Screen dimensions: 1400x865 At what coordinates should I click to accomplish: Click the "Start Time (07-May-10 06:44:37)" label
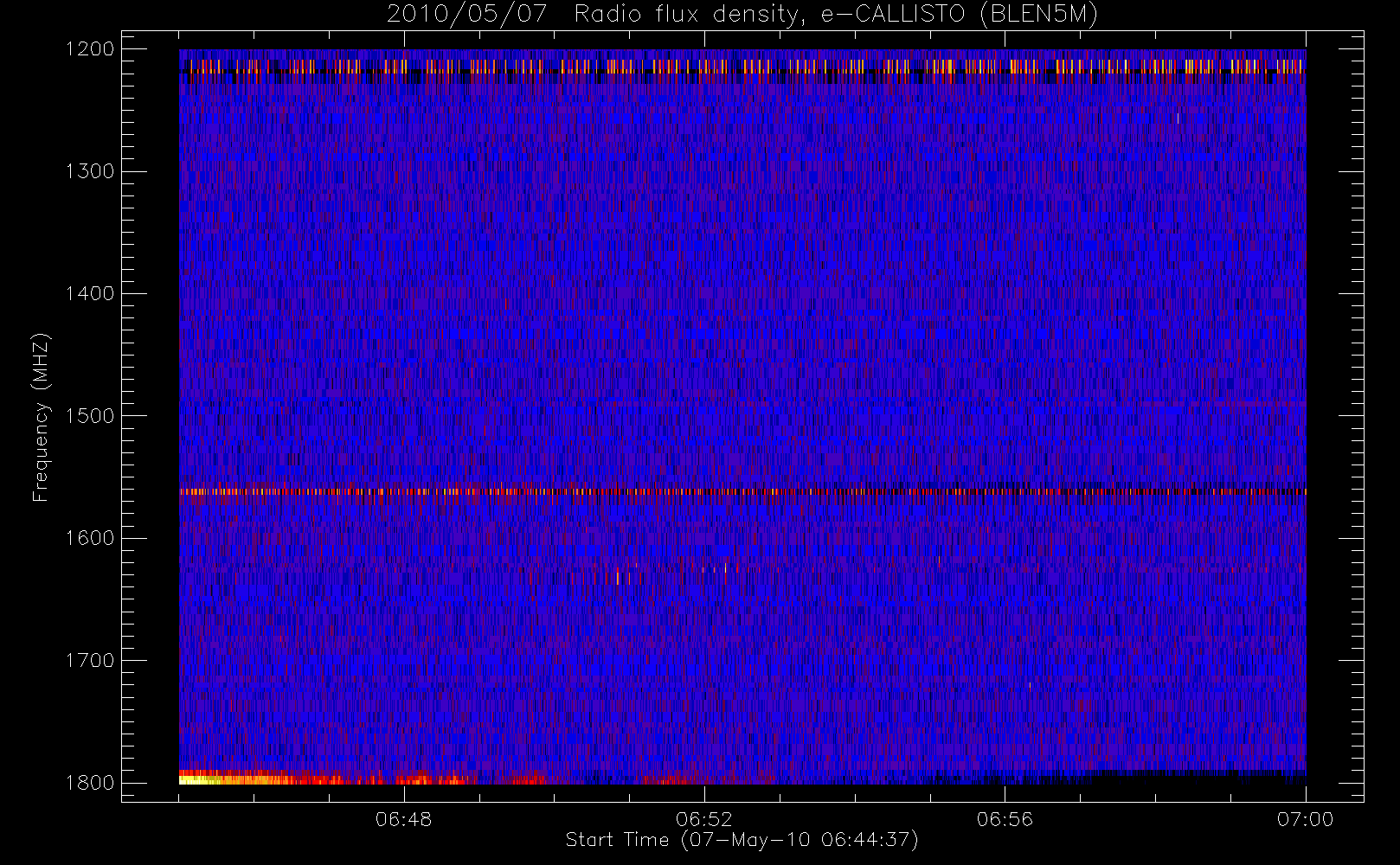[x=742, y=840]
